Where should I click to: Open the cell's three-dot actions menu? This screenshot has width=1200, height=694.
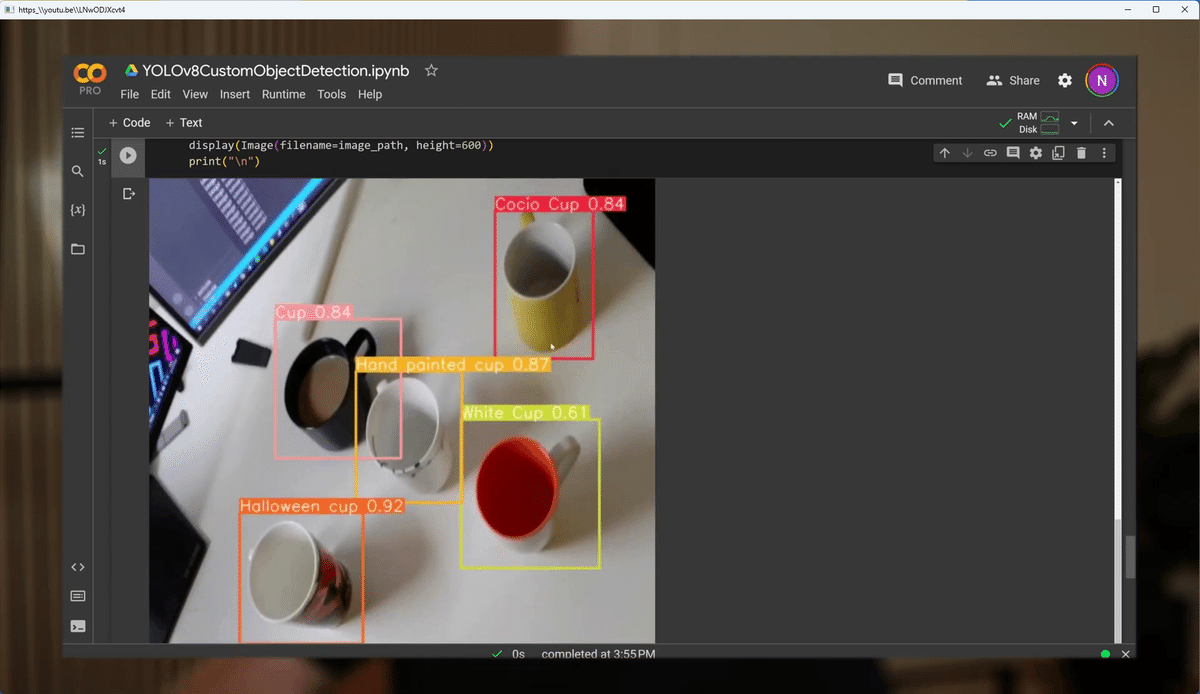(x=1104, y=152)
